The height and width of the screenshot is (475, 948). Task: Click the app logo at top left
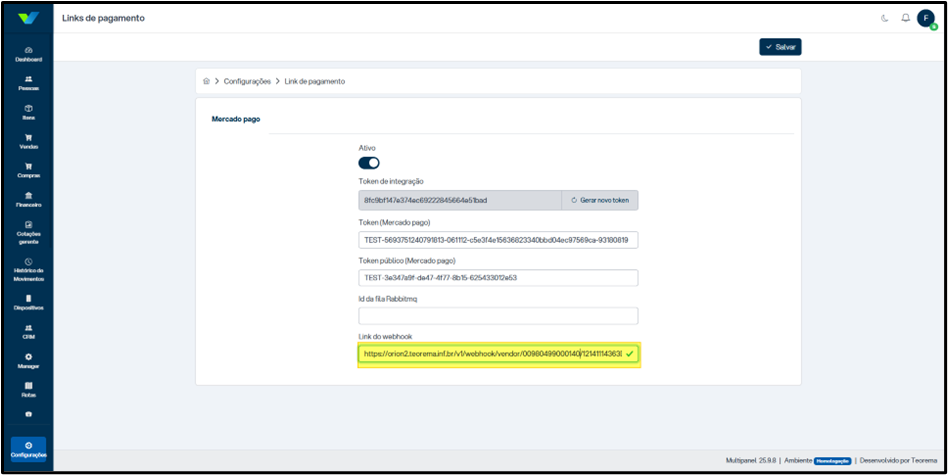pyautogui.click(x=28, y=18)
